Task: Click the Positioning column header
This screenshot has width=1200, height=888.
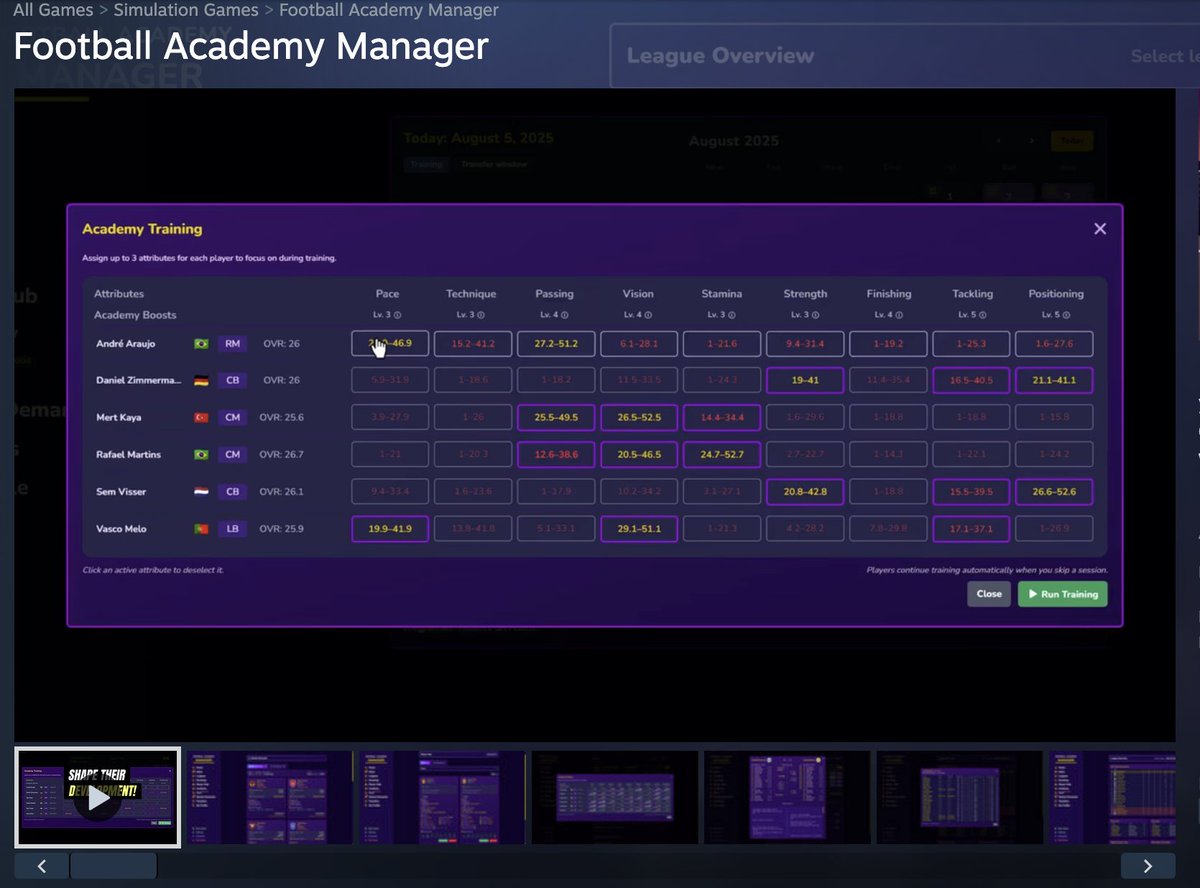Action: [1056, 294]
